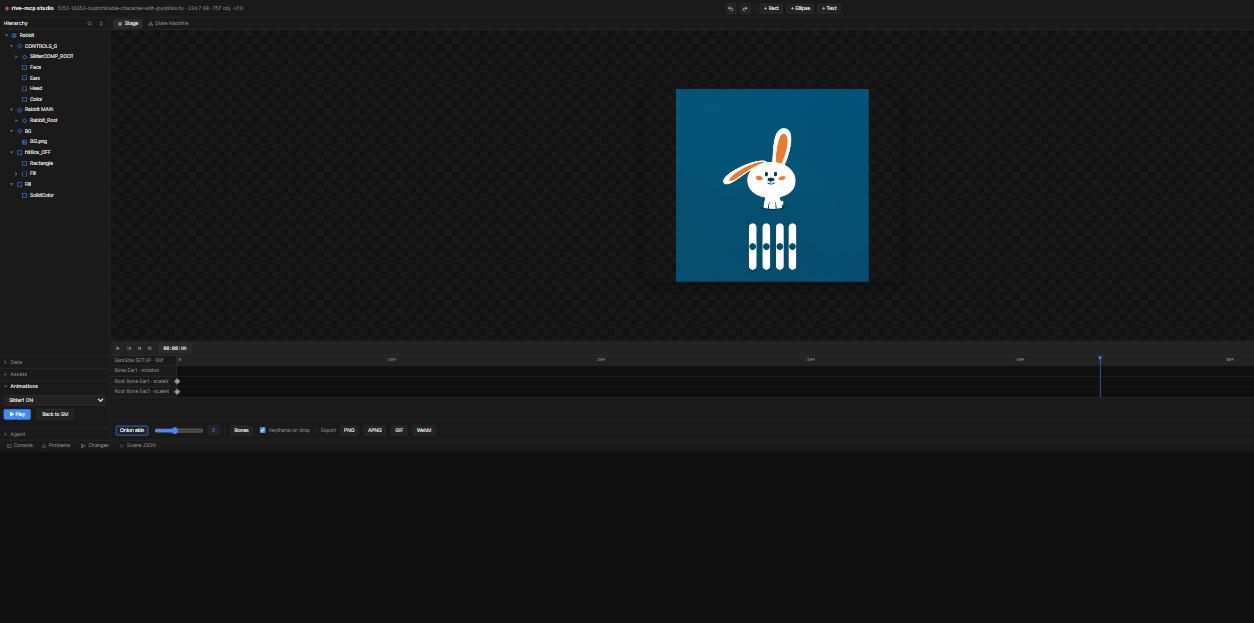Viewport: 1254px width, 623px height.
Task: Export as GIF
Action: pyautogui.click(x=399, y=430)
